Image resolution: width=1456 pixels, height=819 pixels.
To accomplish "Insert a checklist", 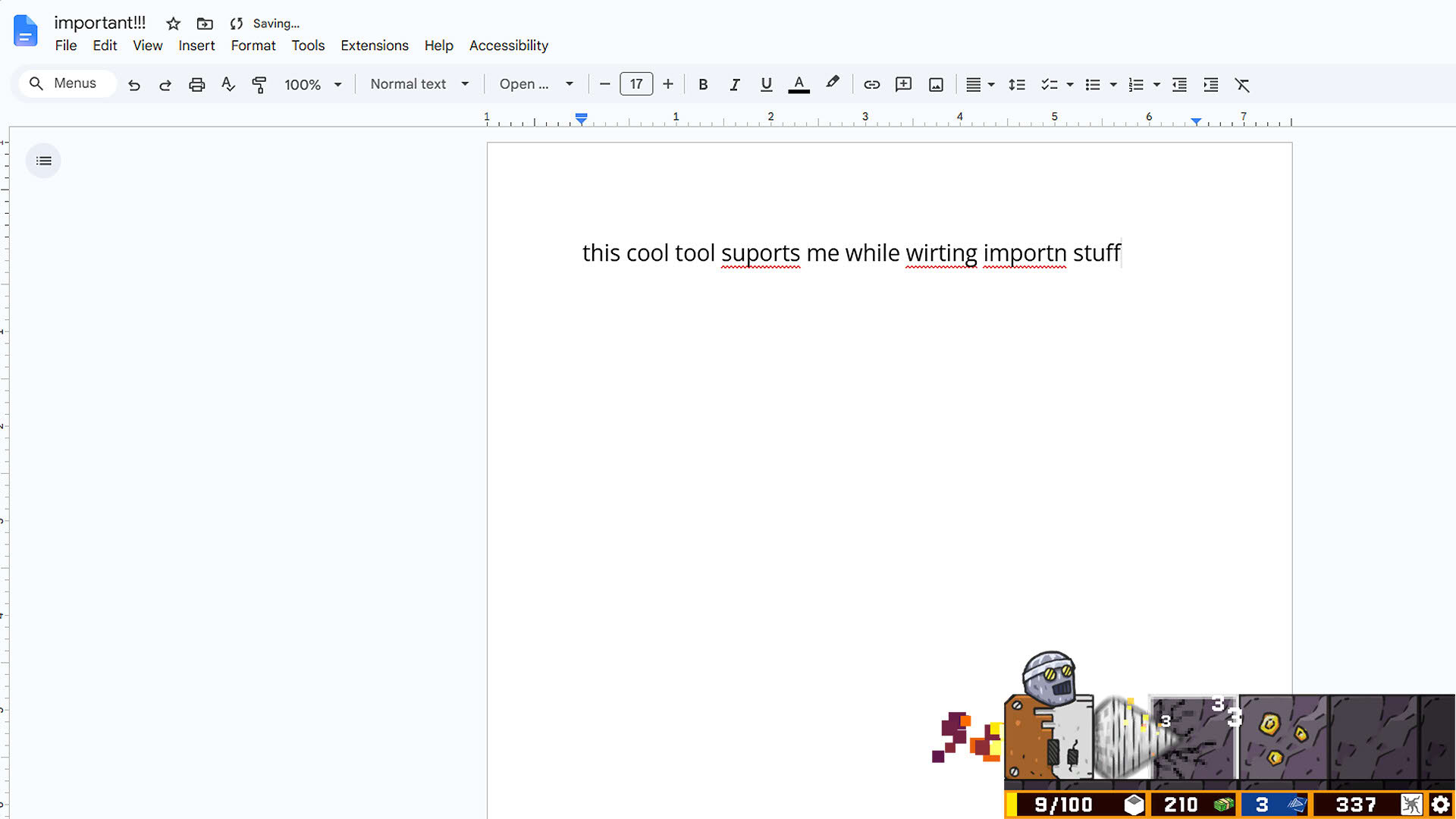I will coord(1050,85).
